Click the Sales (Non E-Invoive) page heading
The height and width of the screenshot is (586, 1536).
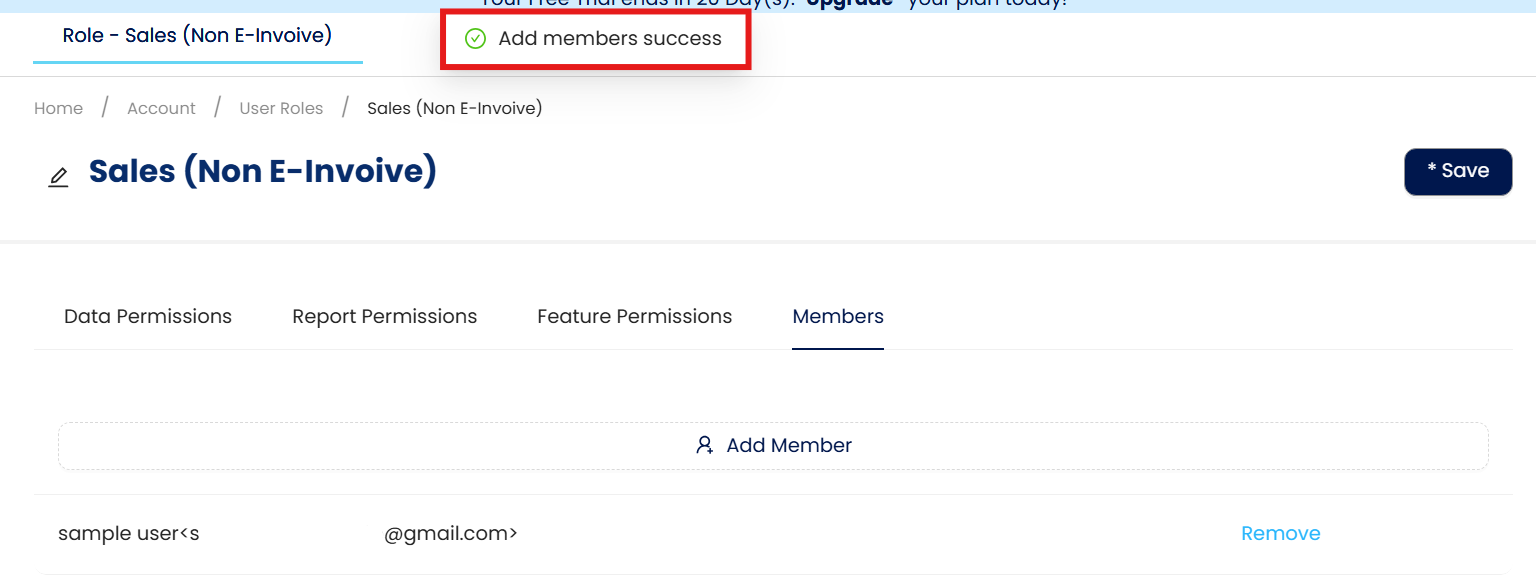click(x=263, y=171)
